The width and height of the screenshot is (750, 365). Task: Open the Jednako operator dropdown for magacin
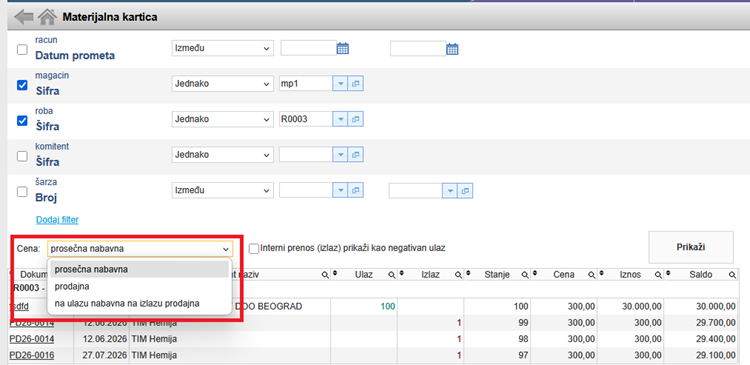coord(222,84)
